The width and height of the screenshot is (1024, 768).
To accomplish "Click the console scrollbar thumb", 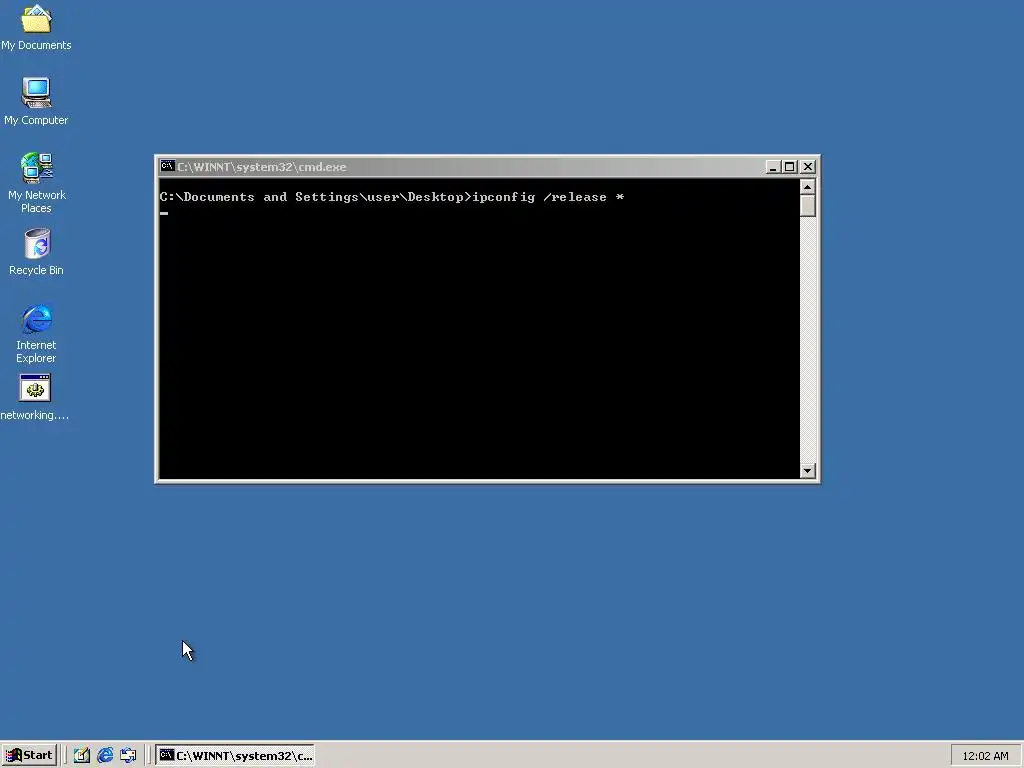I will coord(808,206).
